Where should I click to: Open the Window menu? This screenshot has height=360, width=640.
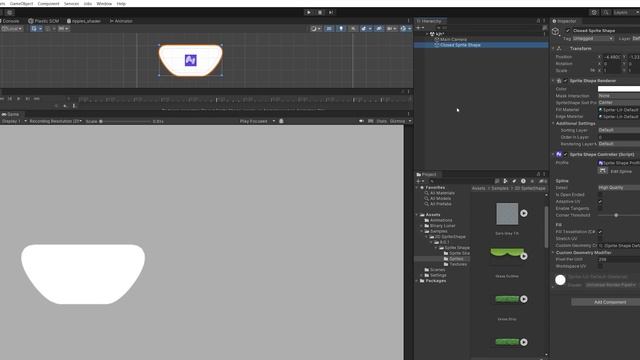coord(104,3)
